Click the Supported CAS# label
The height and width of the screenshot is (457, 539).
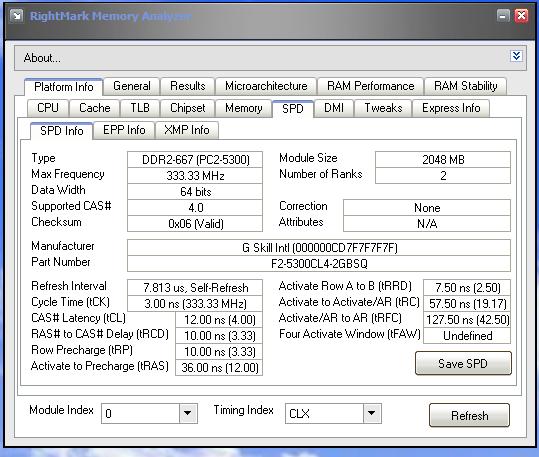tap(71, 206)
